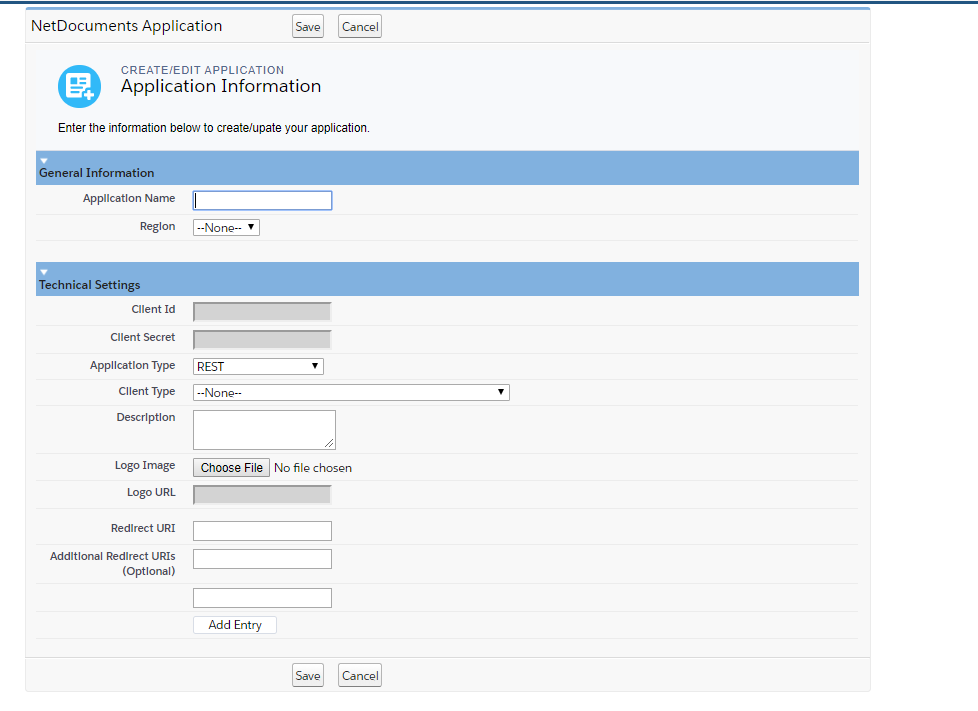This screenshot has height=711, width=978.
Task: Click the bottom Cancel button
Action: tap(360, 675)
